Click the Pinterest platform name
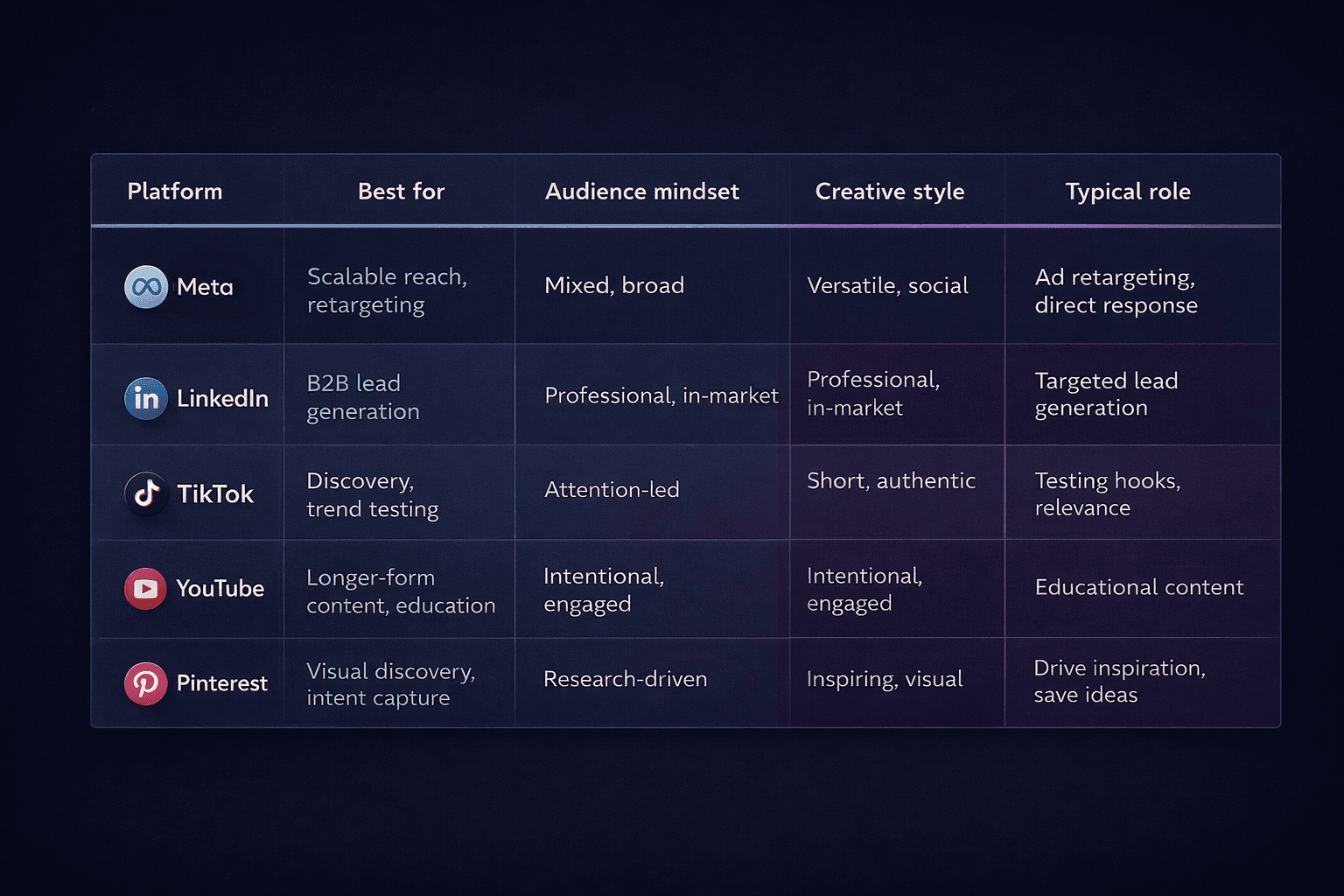The image size is (1344, 896). pyautogui.click(x=222, y=683)
